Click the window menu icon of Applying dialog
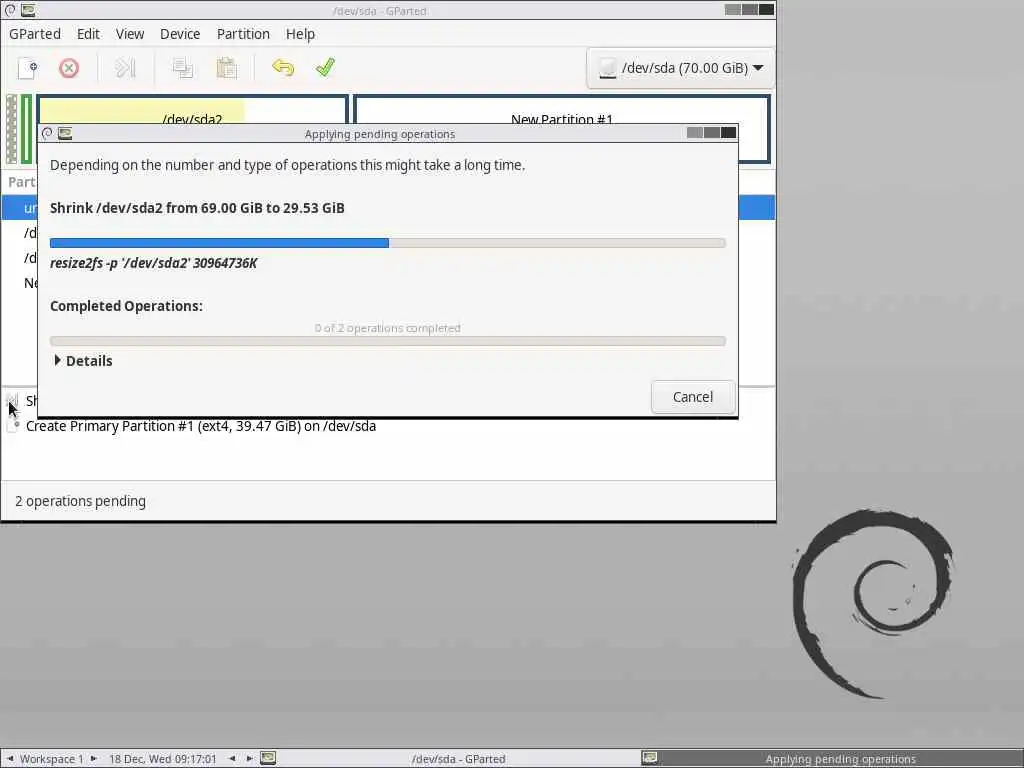 [x=47, y=134]
